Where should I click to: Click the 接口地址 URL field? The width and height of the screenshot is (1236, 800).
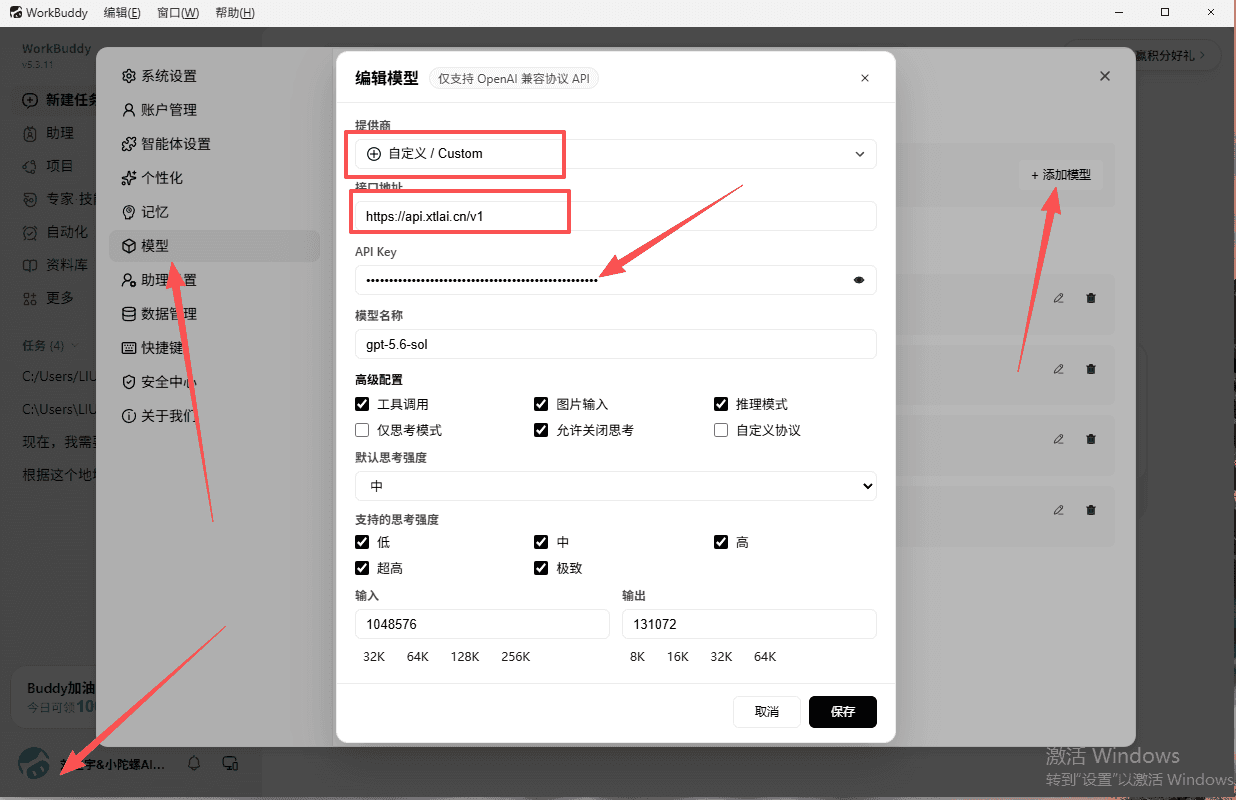click(616, 216)
